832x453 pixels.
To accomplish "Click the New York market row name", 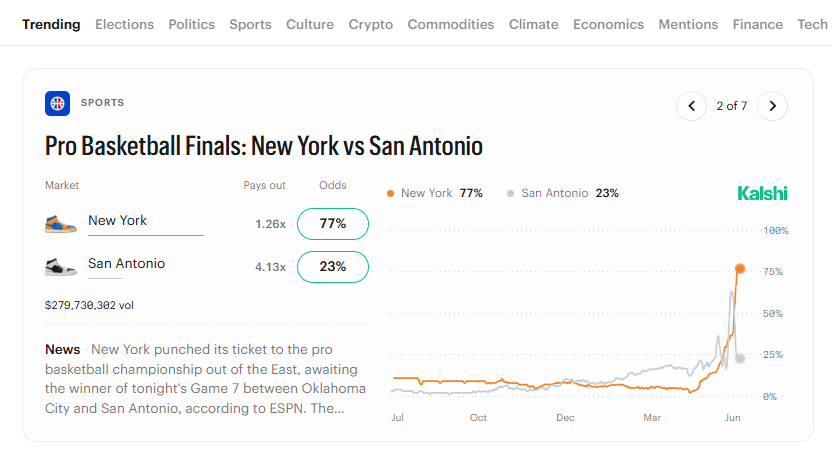I will (117, 221).
